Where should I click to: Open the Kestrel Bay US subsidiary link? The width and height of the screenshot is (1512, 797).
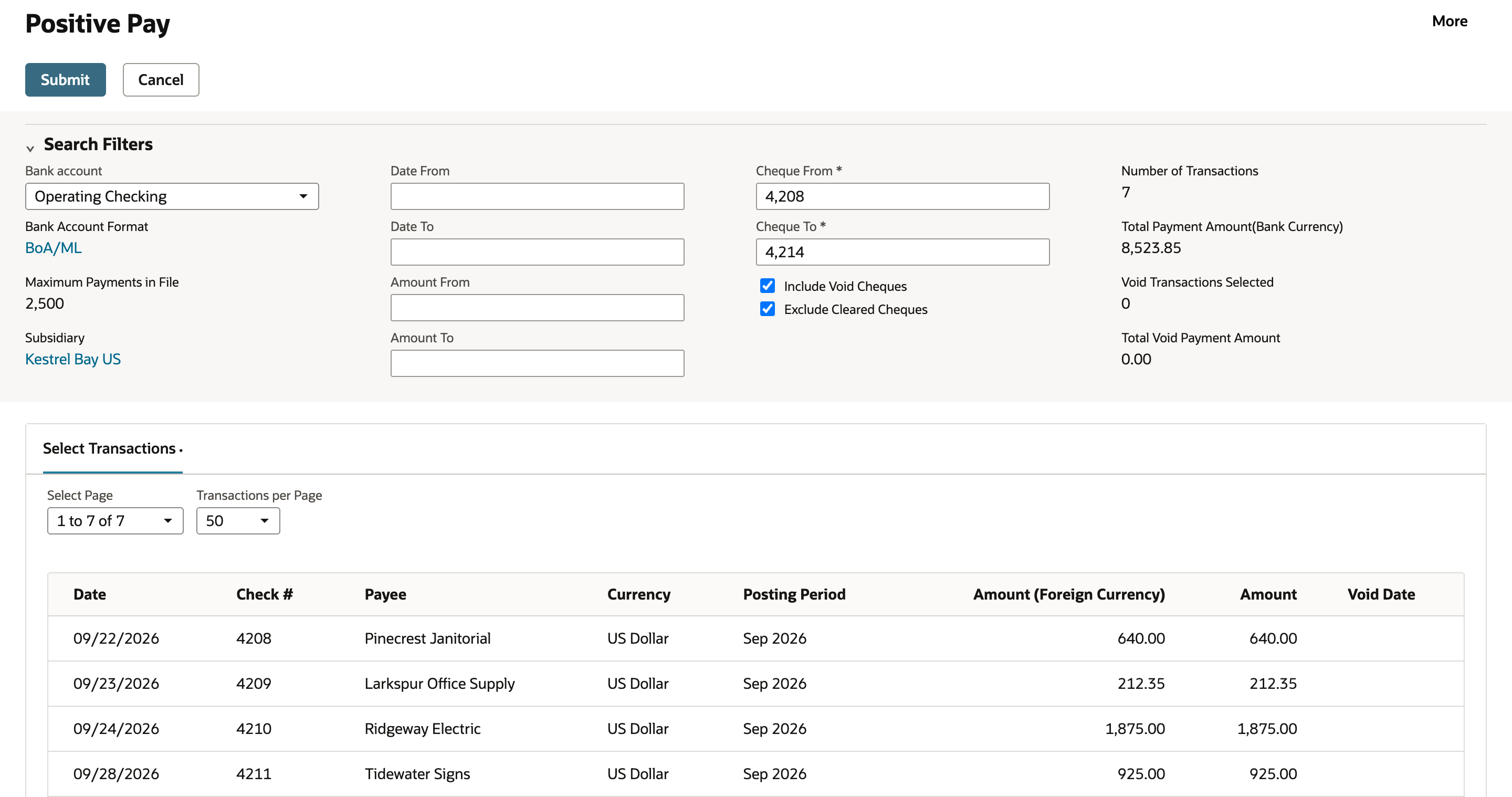pyautogui.click(x=73, y=359)
